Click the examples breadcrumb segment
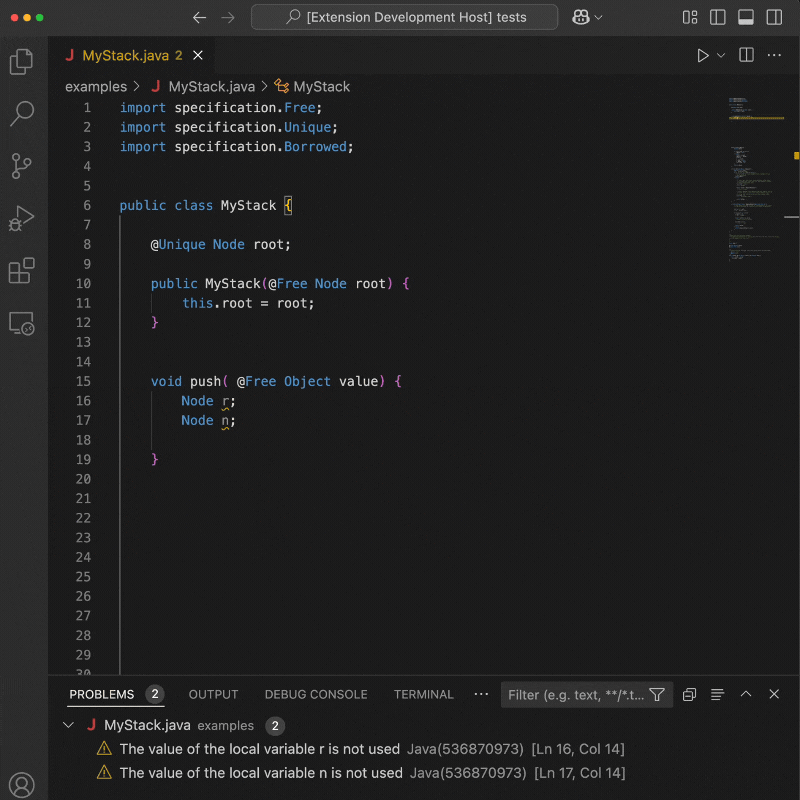This screenshot has width=800, height=800. pos(96,87)
